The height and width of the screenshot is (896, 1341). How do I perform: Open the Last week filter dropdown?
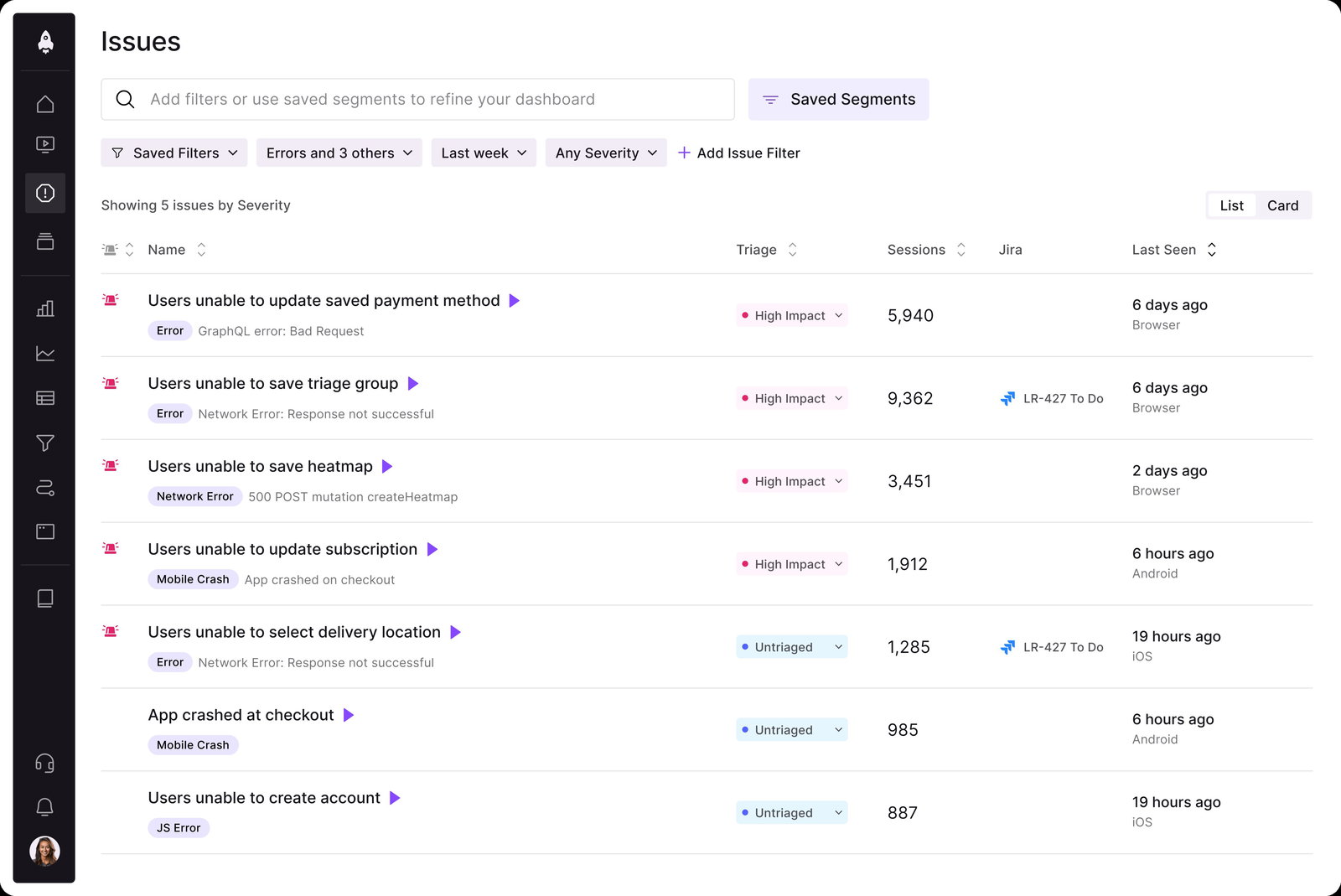click(483, 153)
